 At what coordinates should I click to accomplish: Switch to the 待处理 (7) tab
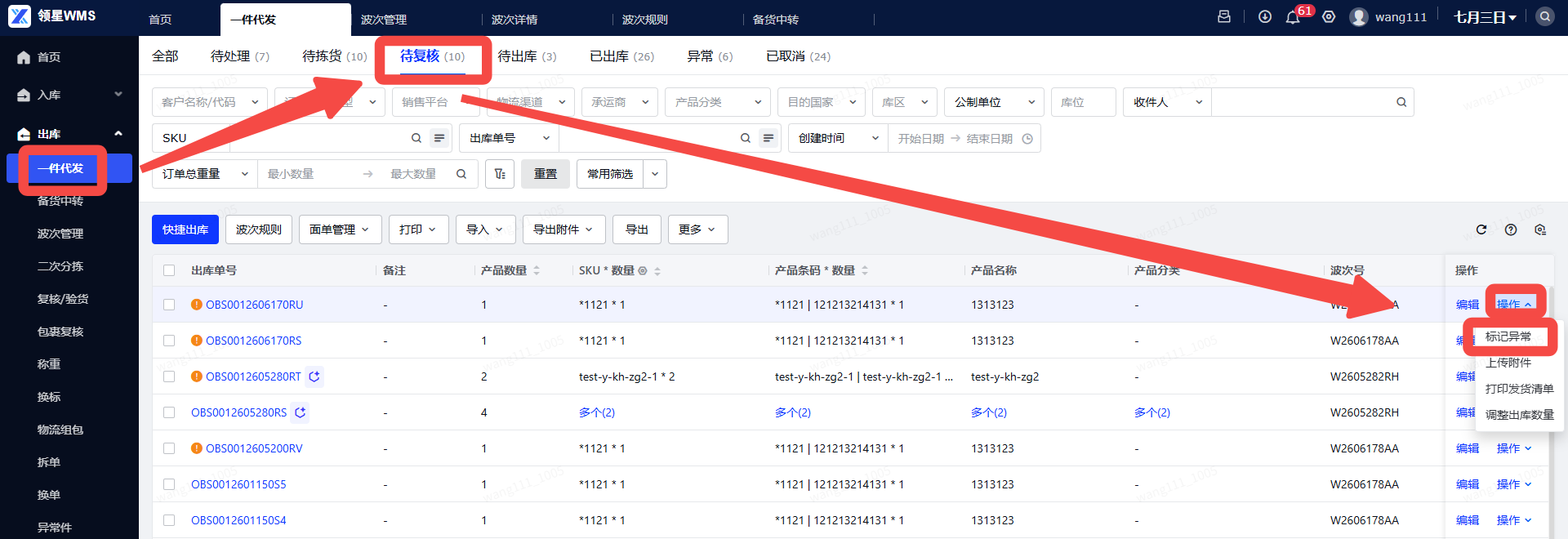pyautogui.click(x=239, y=56)
